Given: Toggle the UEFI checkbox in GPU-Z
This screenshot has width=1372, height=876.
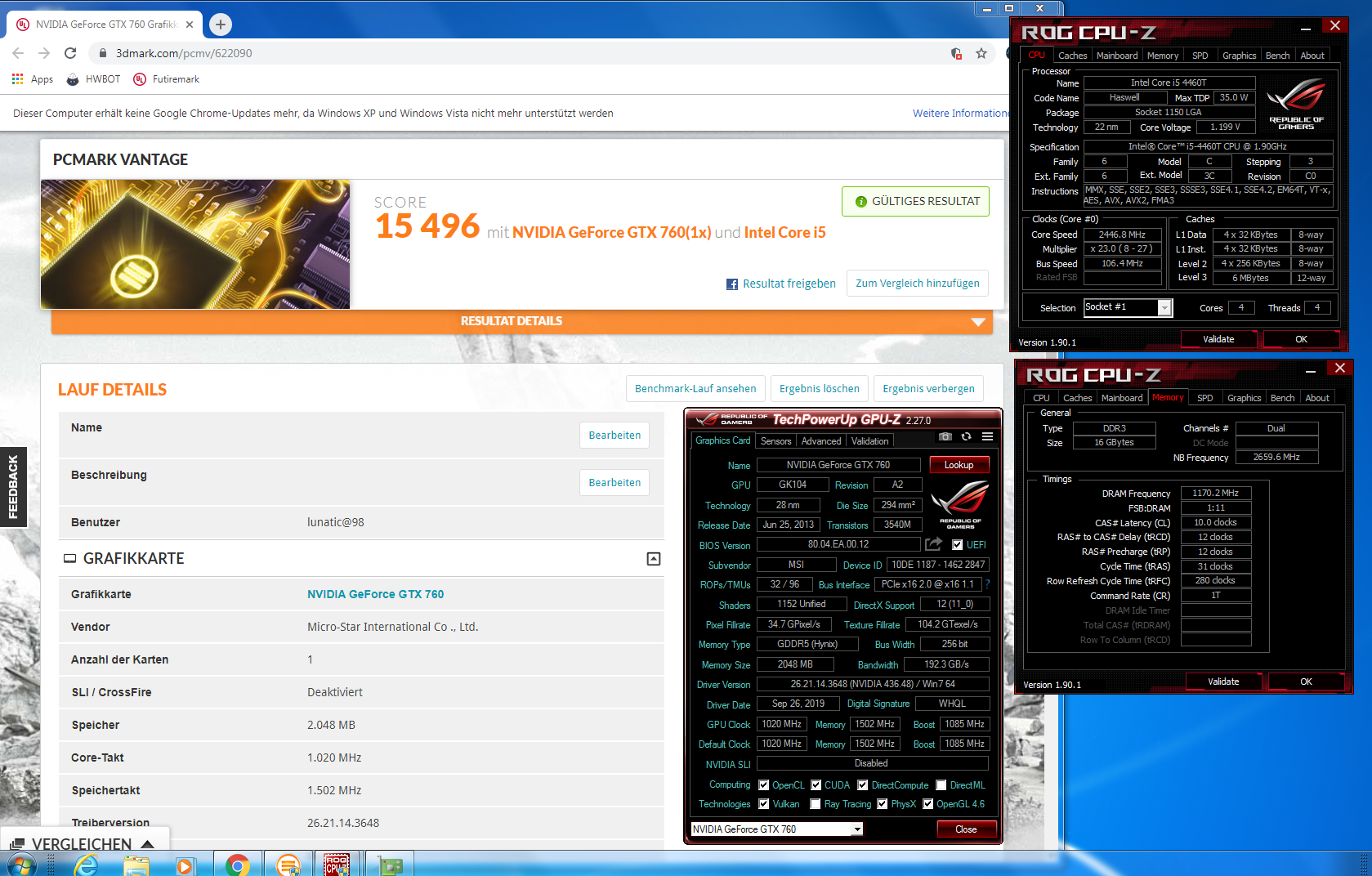Looking at the screenshot, I should click(957, 545).
